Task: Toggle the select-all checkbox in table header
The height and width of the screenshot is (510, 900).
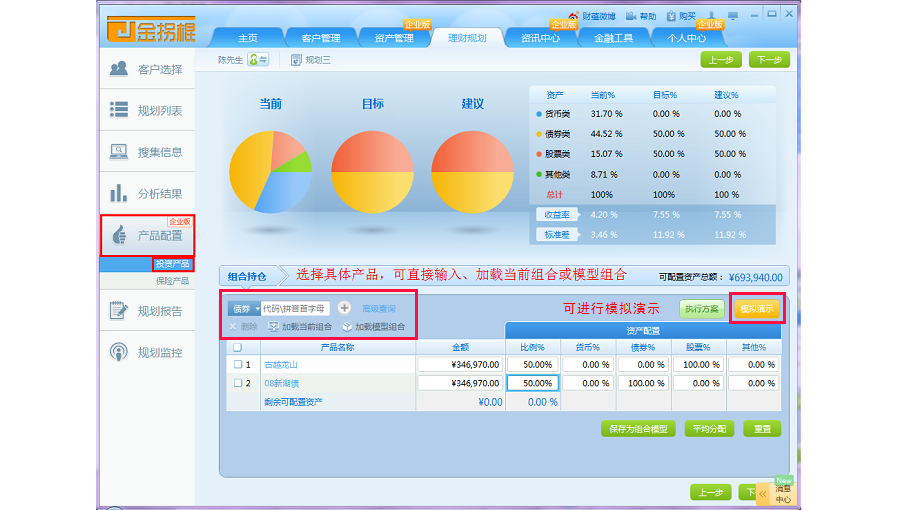Action: (237, 348)
